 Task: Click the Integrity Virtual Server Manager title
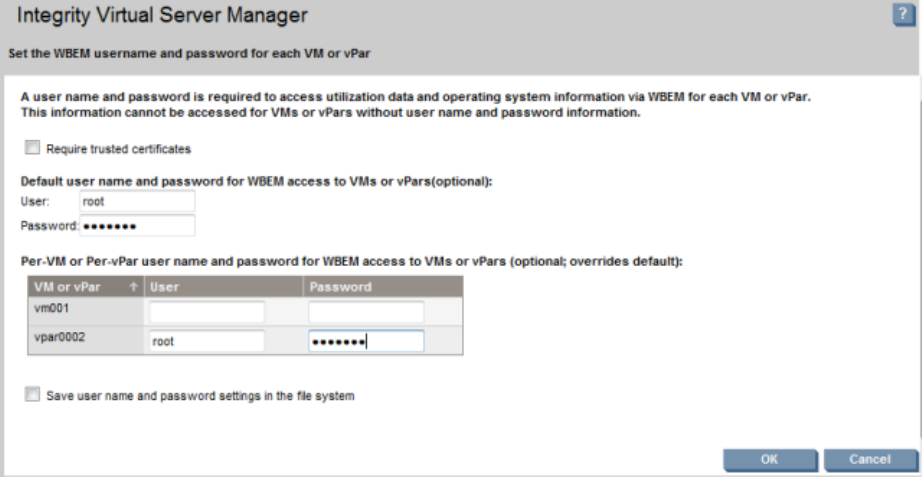(162, 15)
